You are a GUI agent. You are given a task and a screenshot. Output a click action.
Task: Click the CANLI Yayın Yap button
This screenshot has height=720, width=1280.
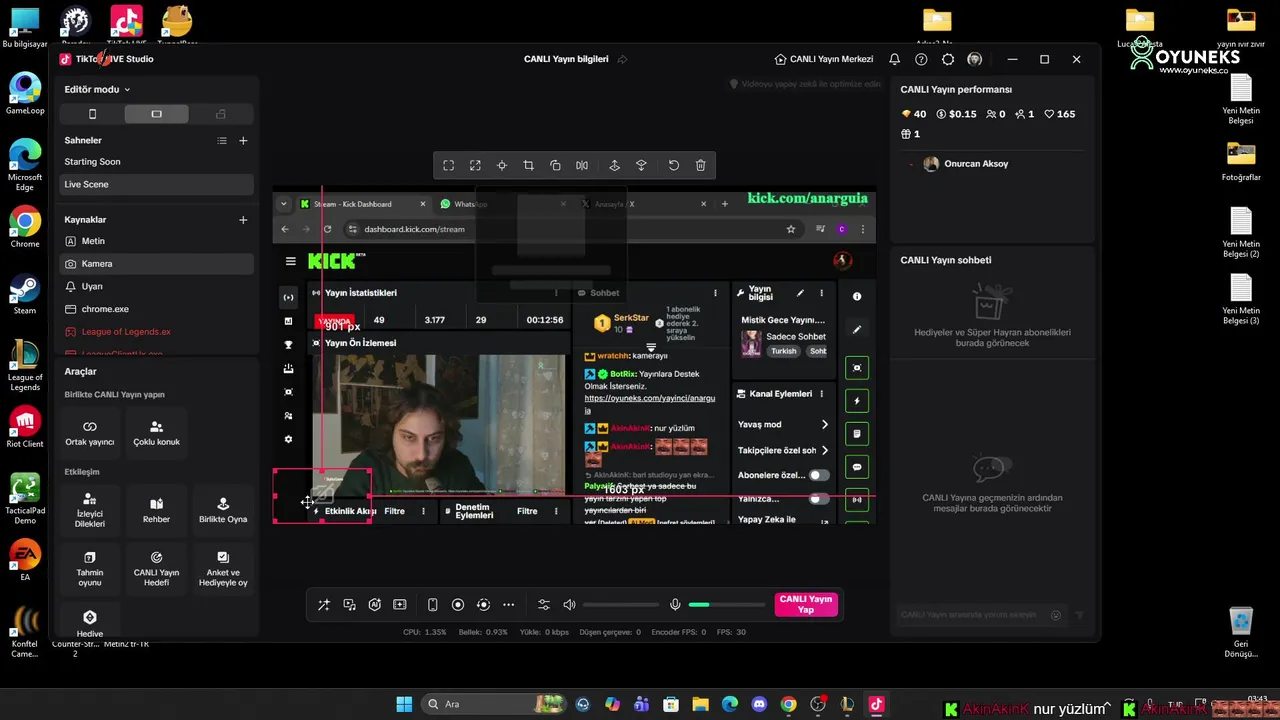[806, 604]
